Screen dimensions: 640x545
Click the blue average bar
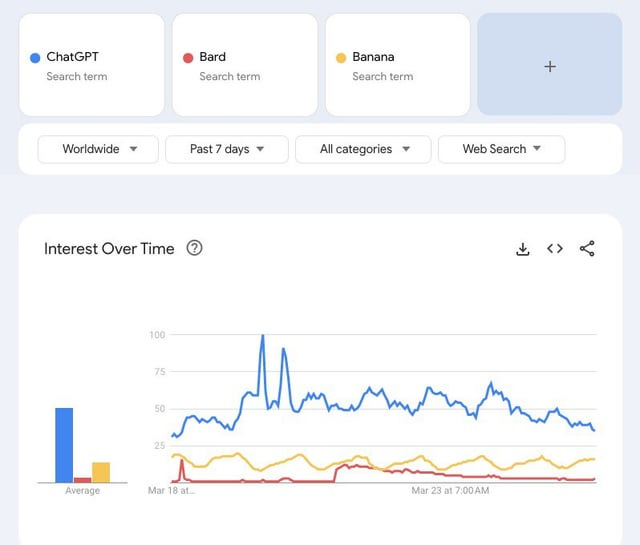pyautogui.click(x=64, y=445)
